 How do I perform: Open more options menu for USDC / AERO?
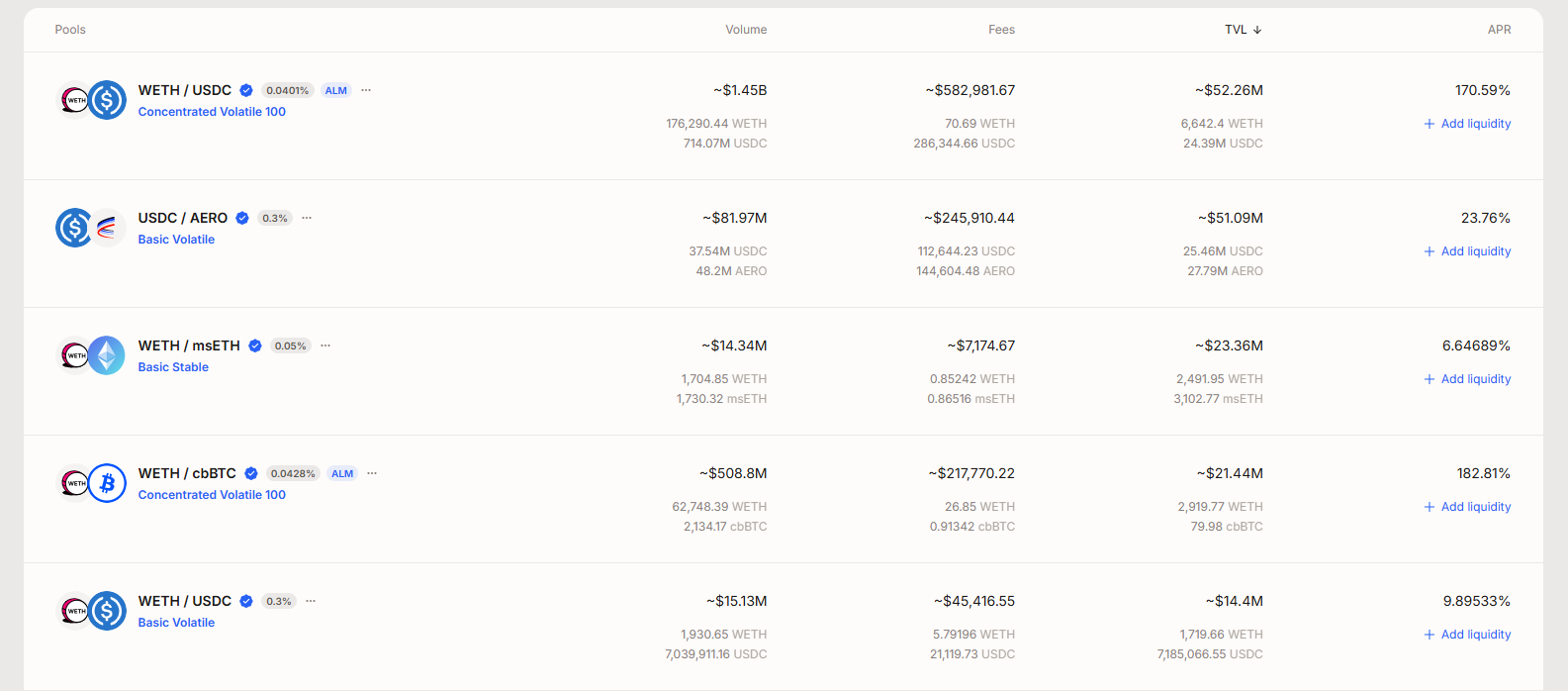pyautogui.click(x=307, y=218)
